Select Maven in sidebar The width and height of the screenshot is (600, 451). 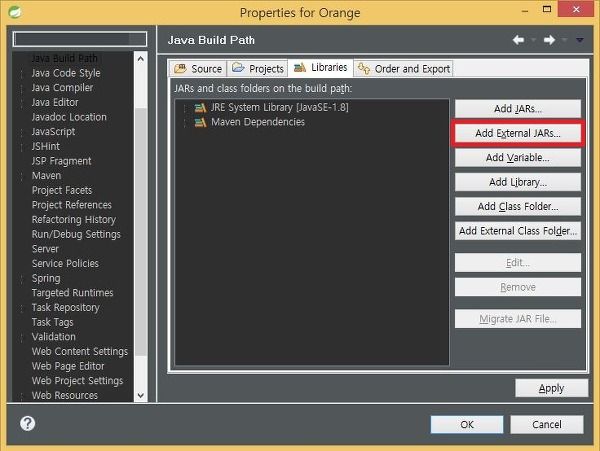(x=46, y=176)
